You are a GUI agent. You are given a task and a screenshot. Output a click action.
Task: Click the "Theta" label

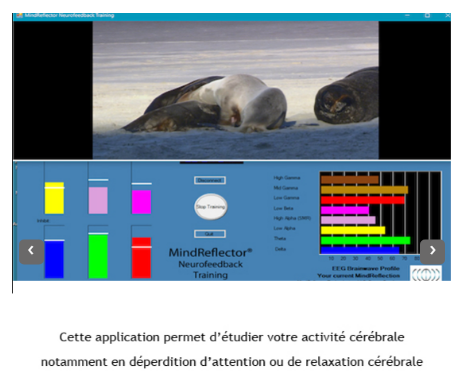point(280,238)
